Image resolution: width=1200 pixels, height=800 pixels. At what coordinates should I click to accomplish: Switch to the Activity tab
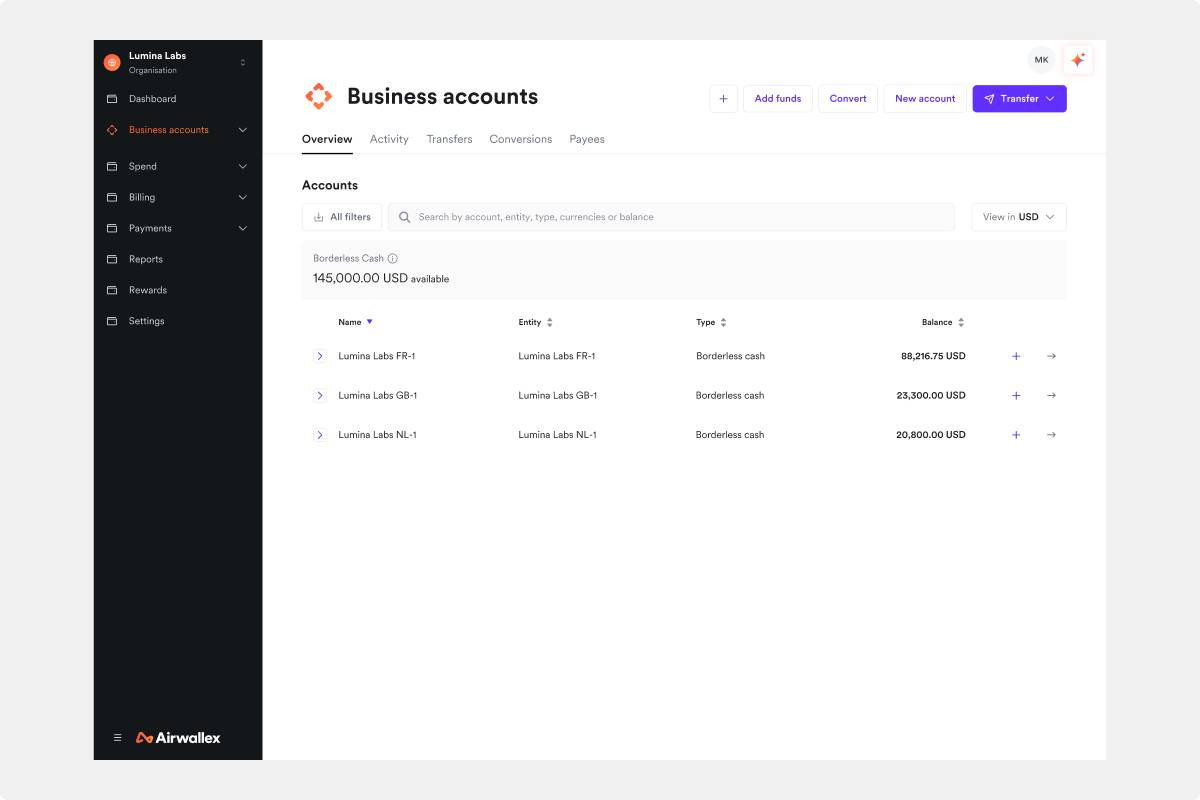389,139
